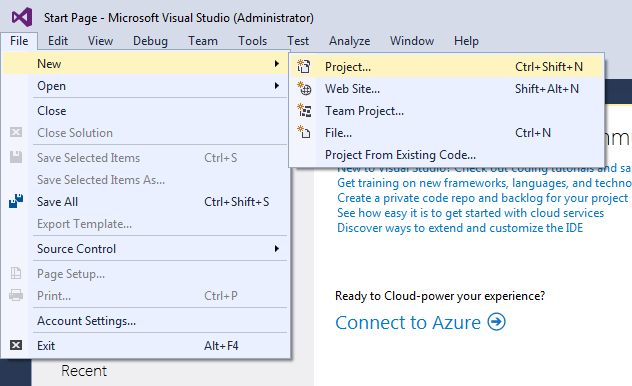Image resolution: width=632 pixels, height=386 pixels.
Task: Choose Save All menu entry
Action: [x=146, y=201]
